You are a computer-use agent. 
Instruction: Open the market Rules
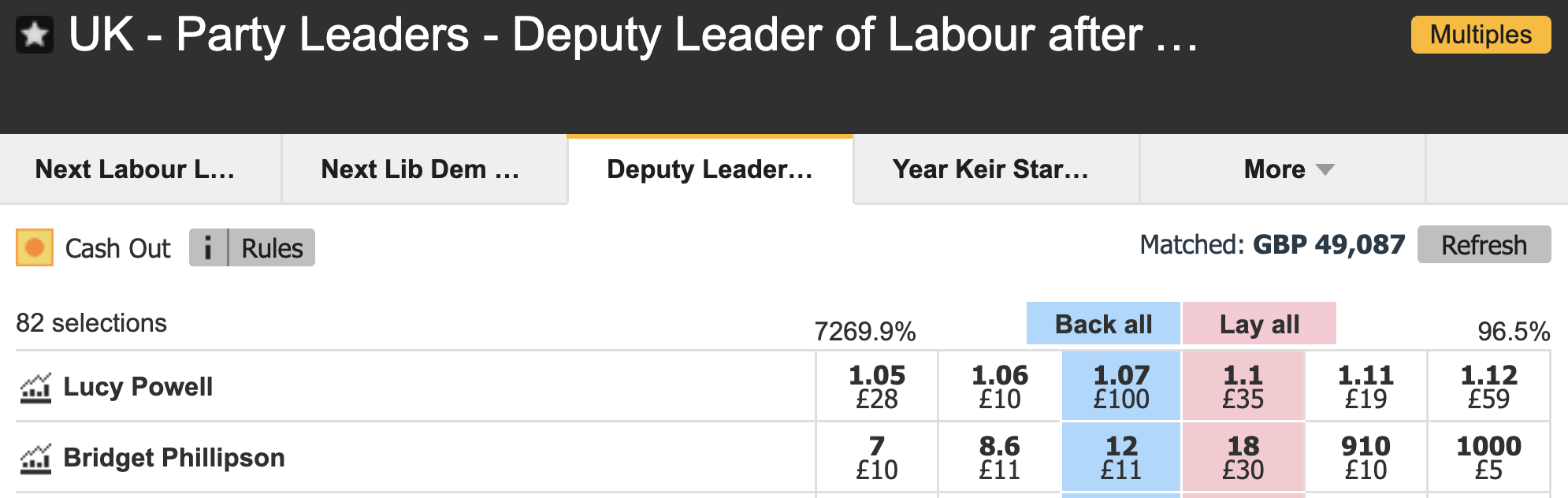272,247
